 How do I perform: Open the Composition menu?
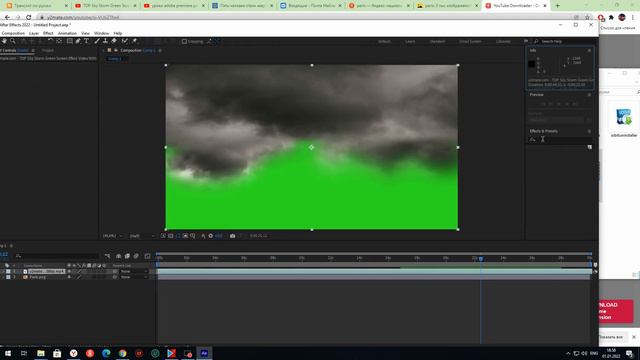pyautogui.click(x=13, y=33)
